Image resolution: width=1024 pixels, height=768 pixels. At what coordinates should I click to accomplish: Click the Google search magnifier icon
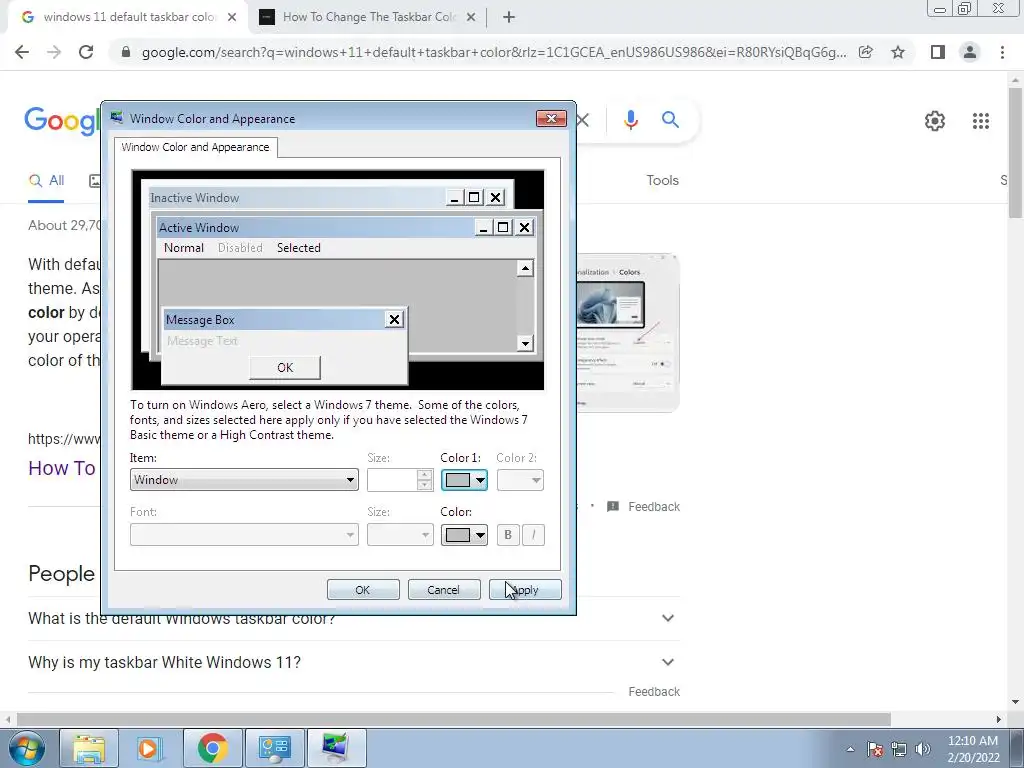(670, 120)
